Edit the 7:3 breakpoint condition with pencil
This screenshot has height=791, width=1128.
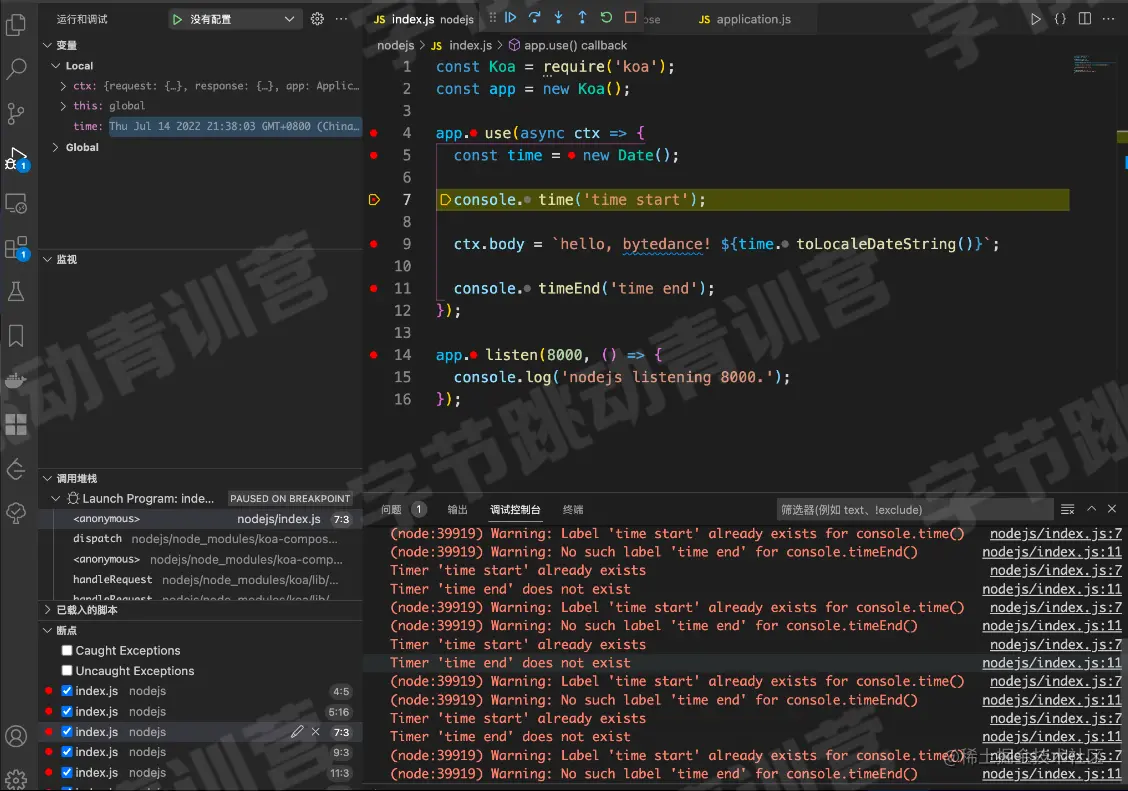pos(297,732)
